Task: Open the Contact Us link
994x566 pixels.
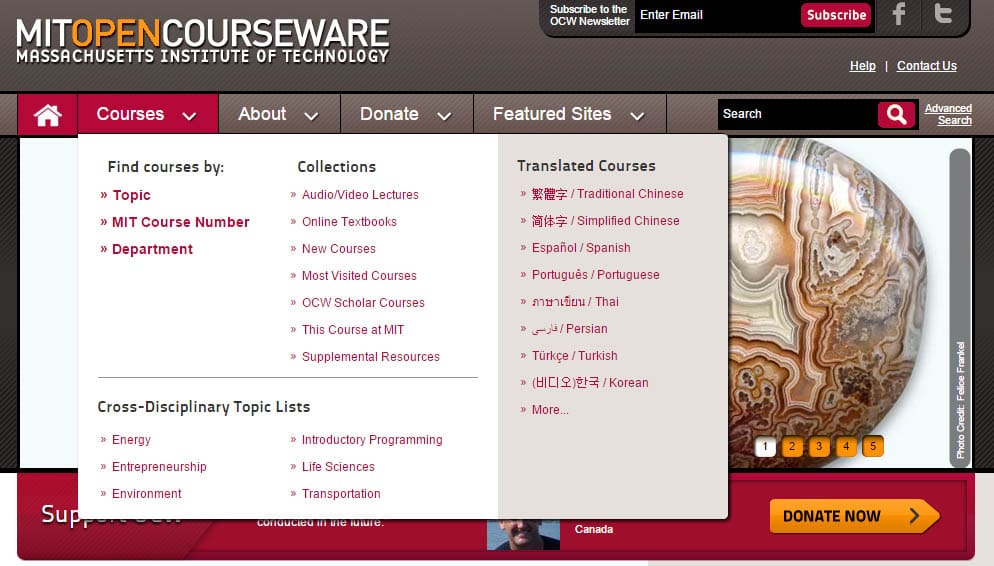Action: point(926,66)
